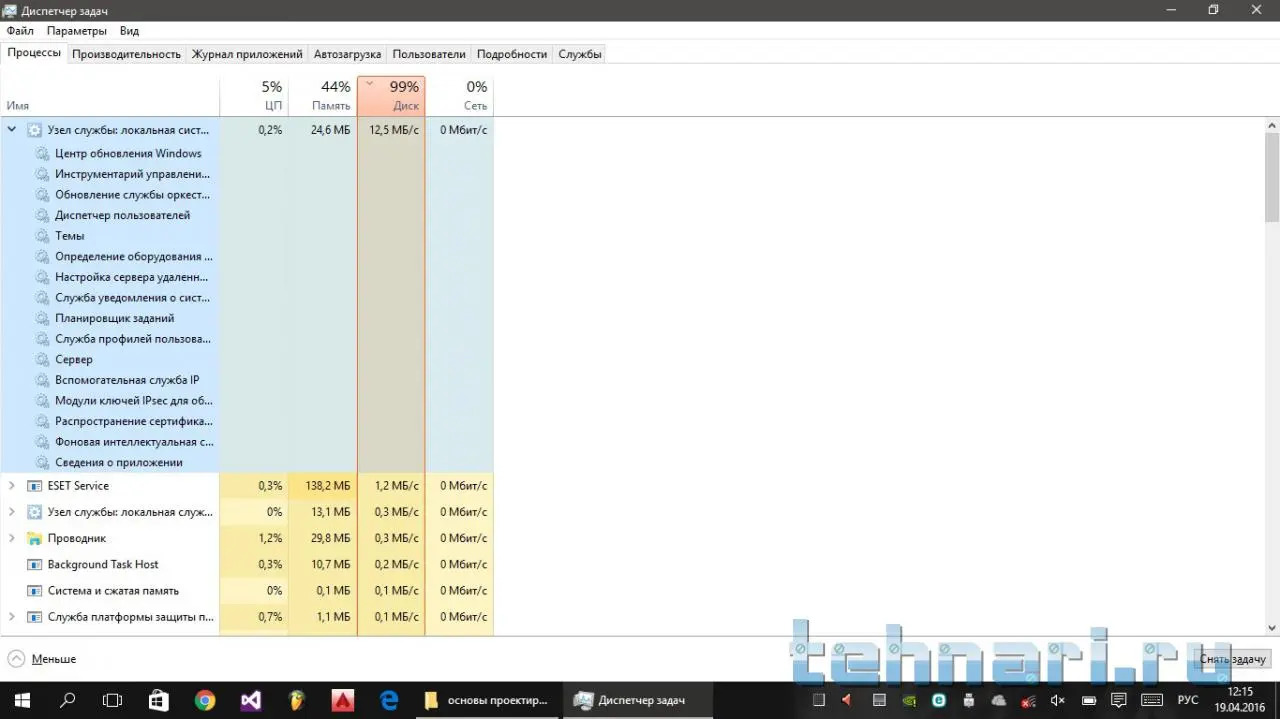1280x719 pixels.
Task: Select Сведения о приложении row
Action: (x=119, y=462)
